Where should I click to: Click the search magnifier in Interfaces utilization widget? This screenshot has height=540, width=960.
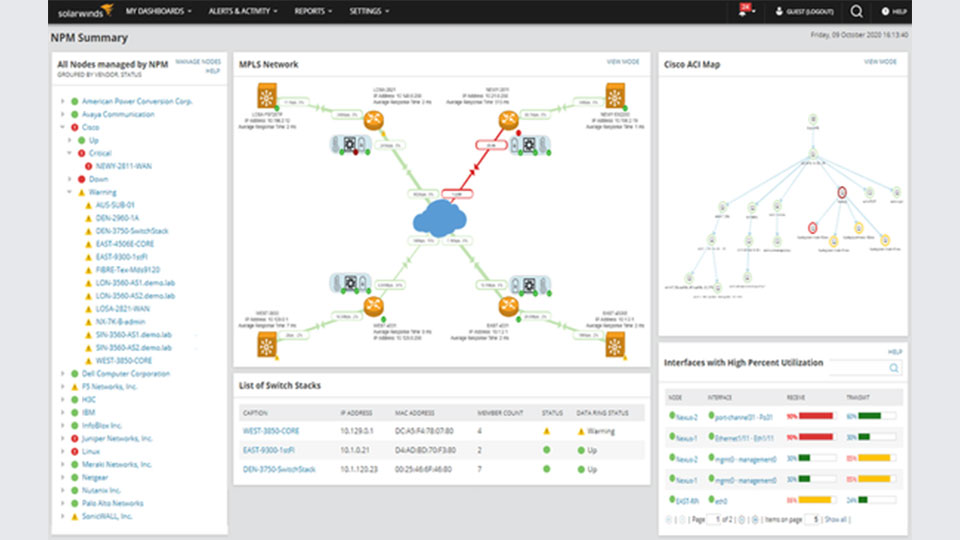point(894,368)
